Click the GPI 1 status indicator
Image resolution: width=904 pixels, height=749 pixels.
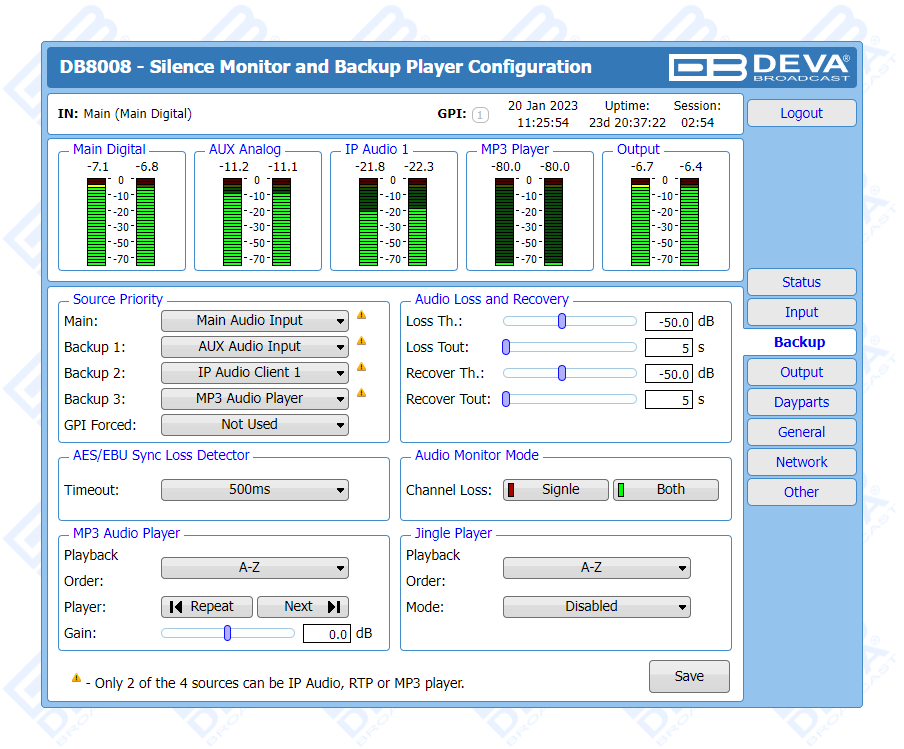[x=480, y=115]
